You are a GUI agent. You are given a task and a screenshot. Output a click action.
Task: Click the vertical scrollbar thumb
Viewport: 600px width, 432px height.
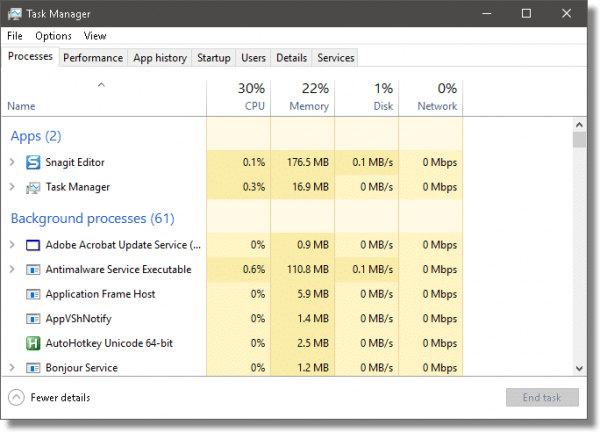(x=579, y=140)
